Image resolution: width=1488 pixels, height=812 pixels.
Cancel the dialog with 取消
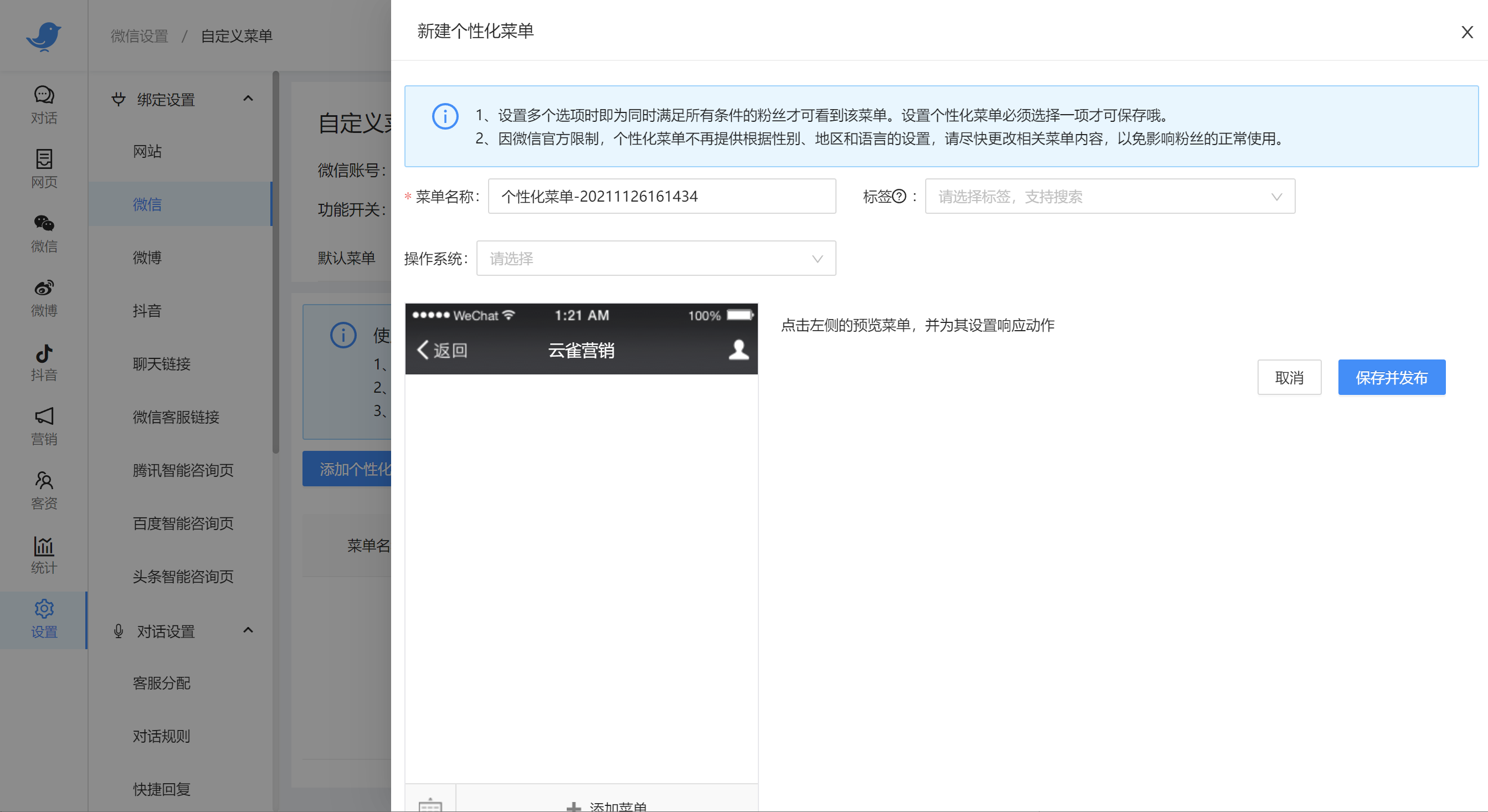pyautogui.click(x=1289, y=377)
